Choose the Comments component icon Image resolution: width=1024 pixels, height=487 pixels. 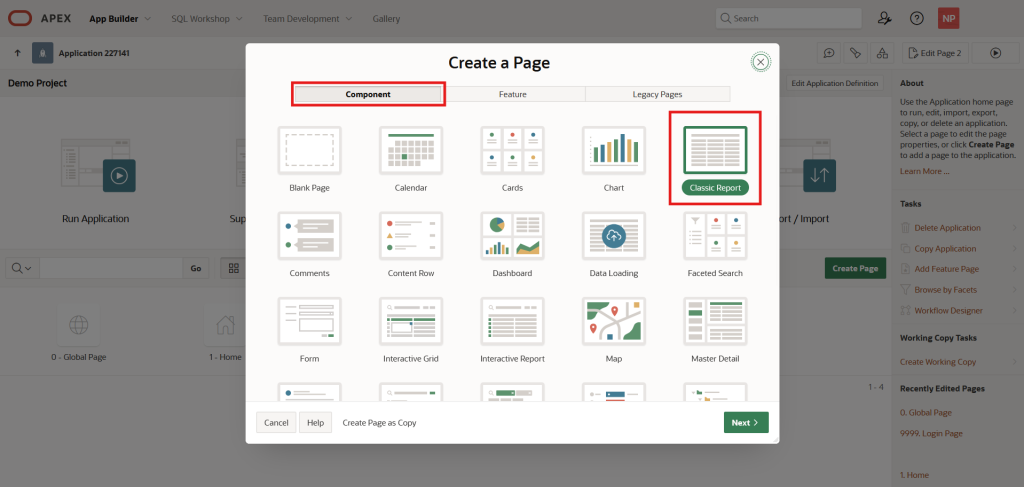tap(310, 236)
